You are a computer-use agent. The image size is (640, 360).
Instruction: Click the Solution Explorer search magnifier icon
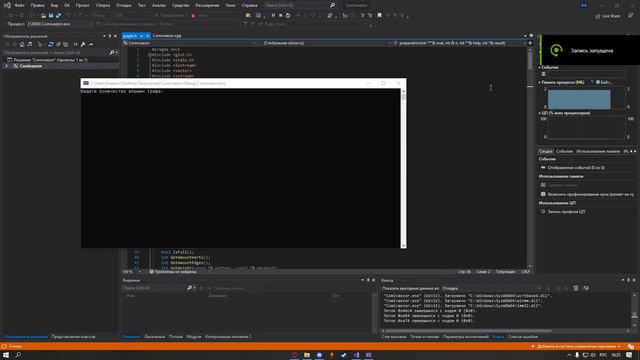click(x=111, y=53)
